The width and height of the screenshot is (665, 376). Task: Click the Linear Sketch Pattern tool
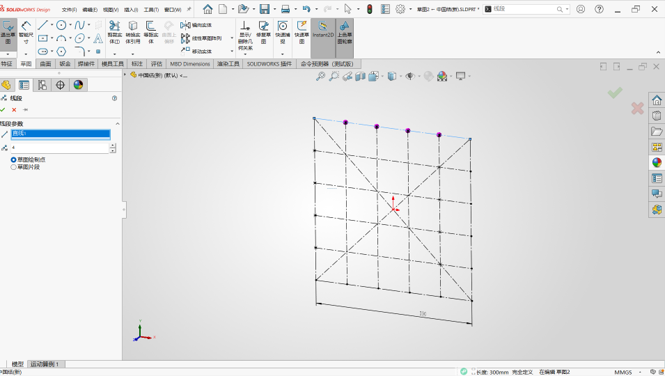[201, 38]
